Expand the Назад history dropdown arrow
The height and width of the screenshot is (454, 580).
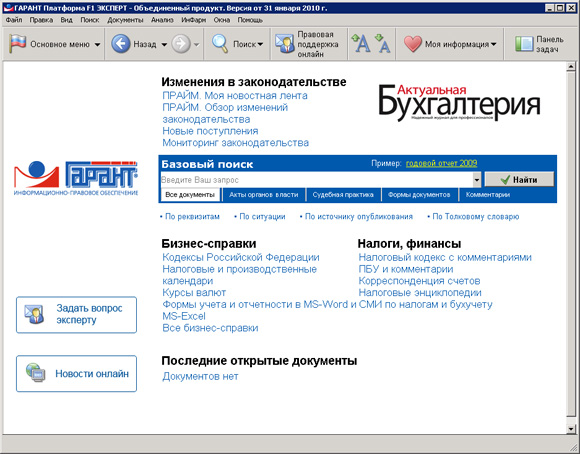click(164, 44)
